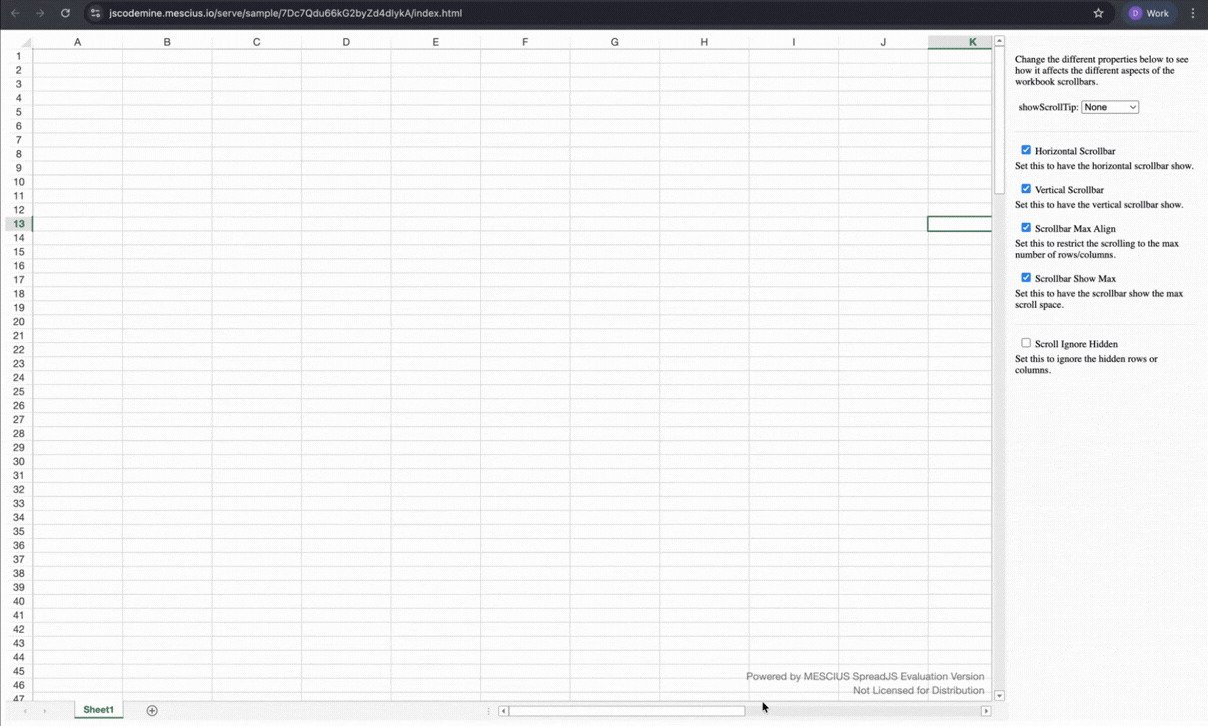Click the horizontal scrollbar left arrow
The image size is (1208, 726).
504,711
